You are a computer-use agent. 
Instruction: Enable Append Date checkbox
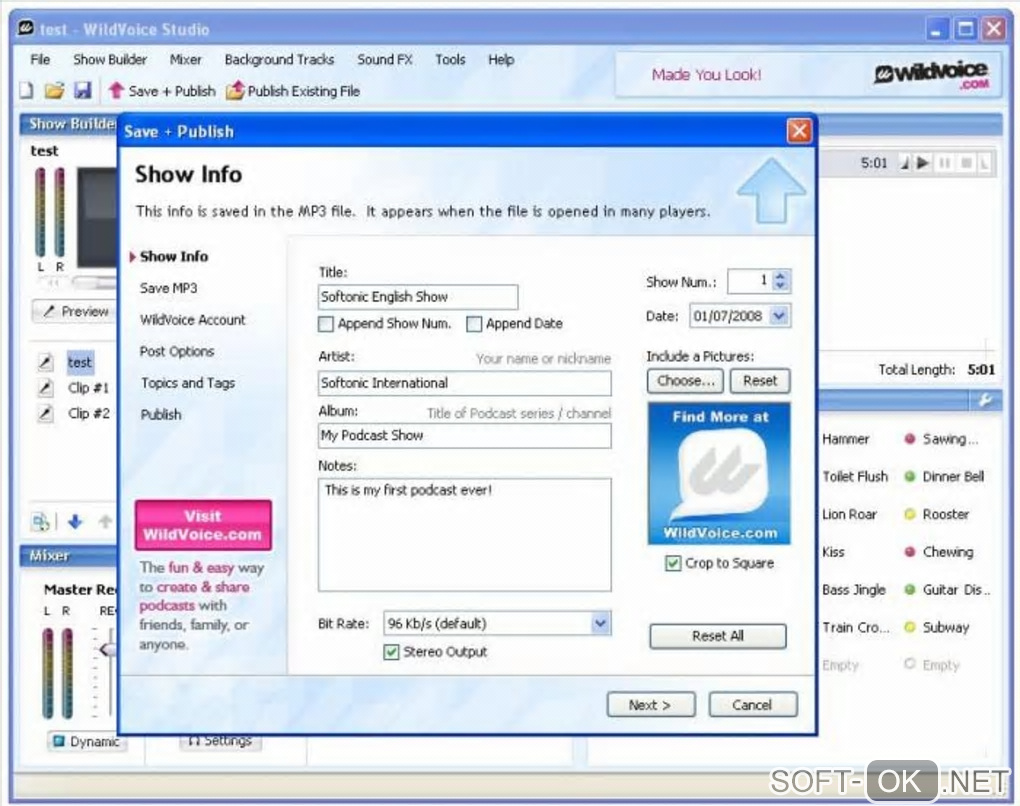click(474, 323)
